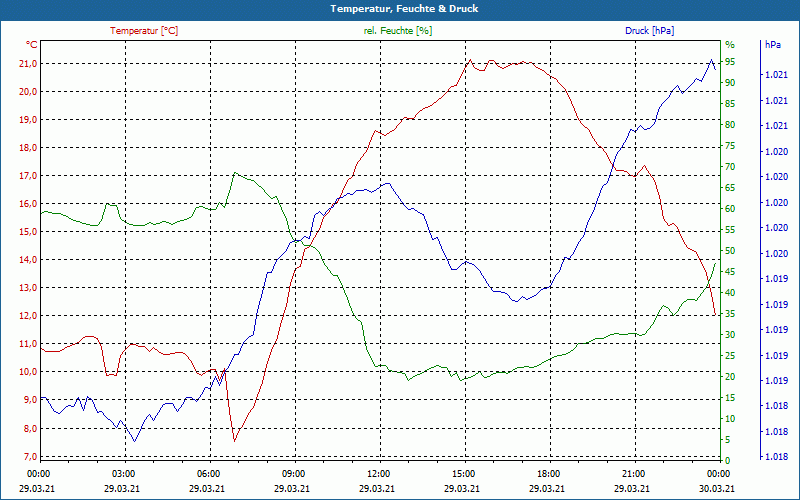The height and width of the screenshot is (500, 800).
Task: Click the 13,0 temperature axis tick
Action: (28, 288)
